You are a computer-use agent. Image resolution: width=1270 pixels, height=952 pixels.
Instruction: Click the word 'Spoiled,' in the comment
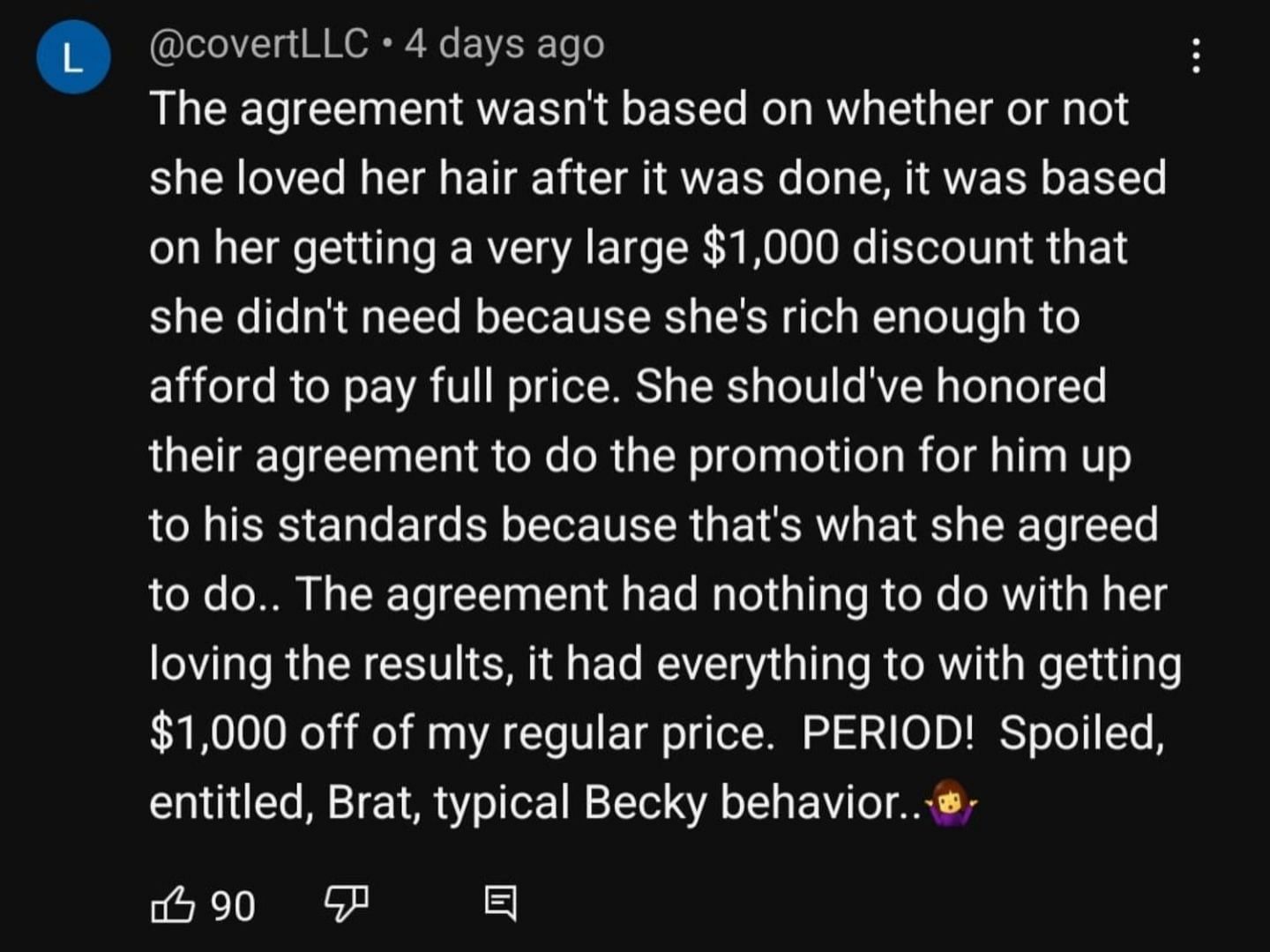tap(1081, 733)
